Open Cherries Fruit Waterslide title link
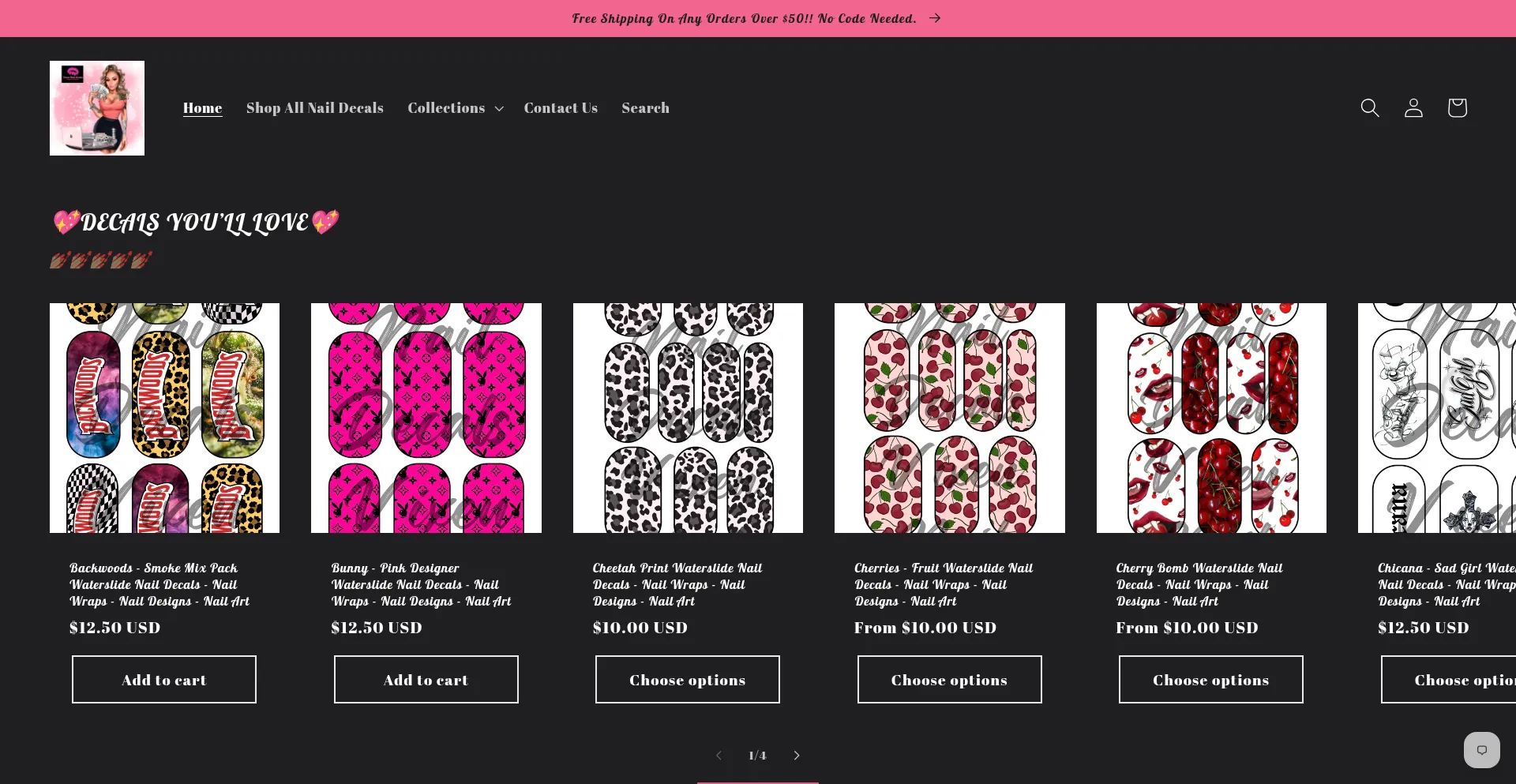1516x784 pixels. pos(944,585)
